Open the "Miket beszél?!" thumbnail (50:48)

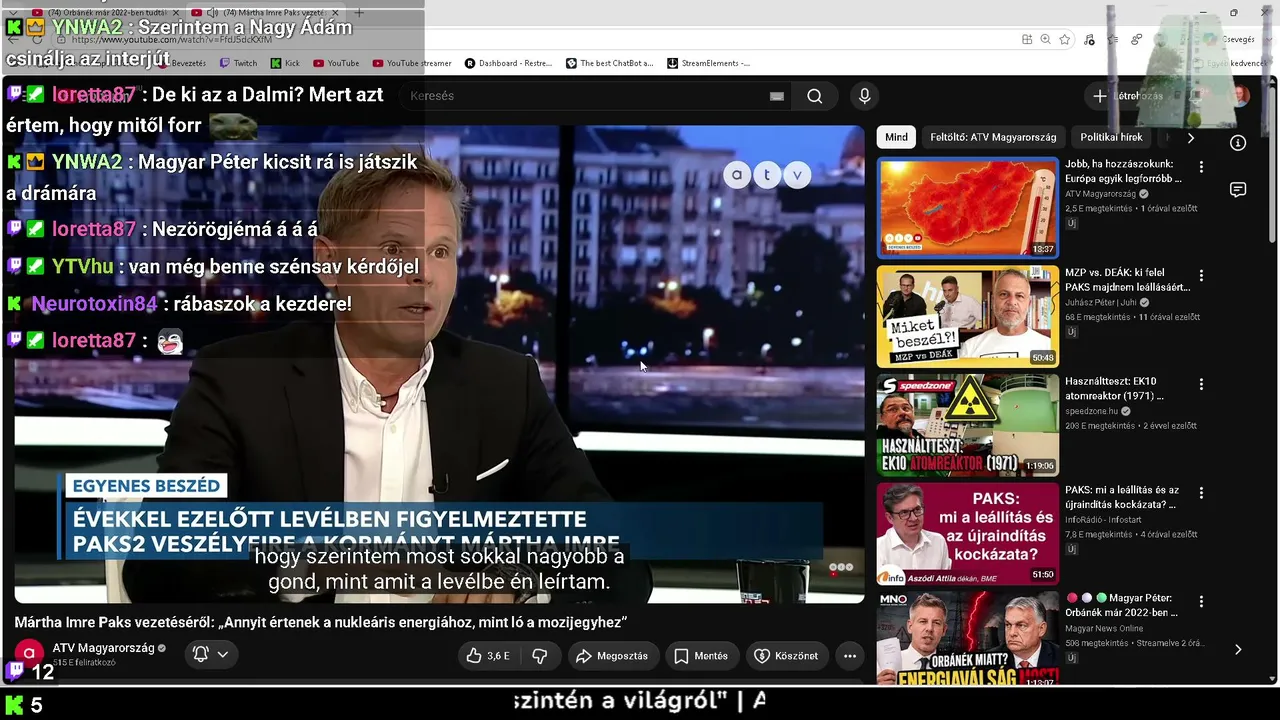pos(968,317)
